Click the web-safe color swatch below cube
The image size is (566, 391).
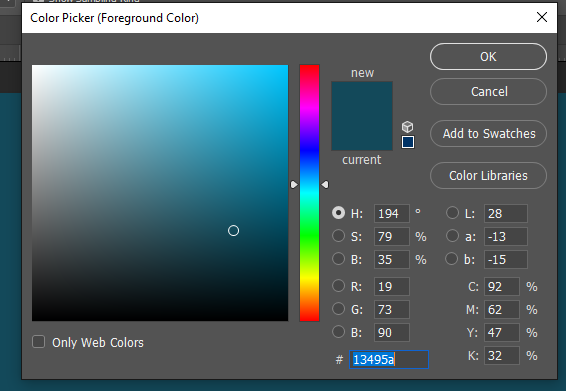[x=408, y=142]
